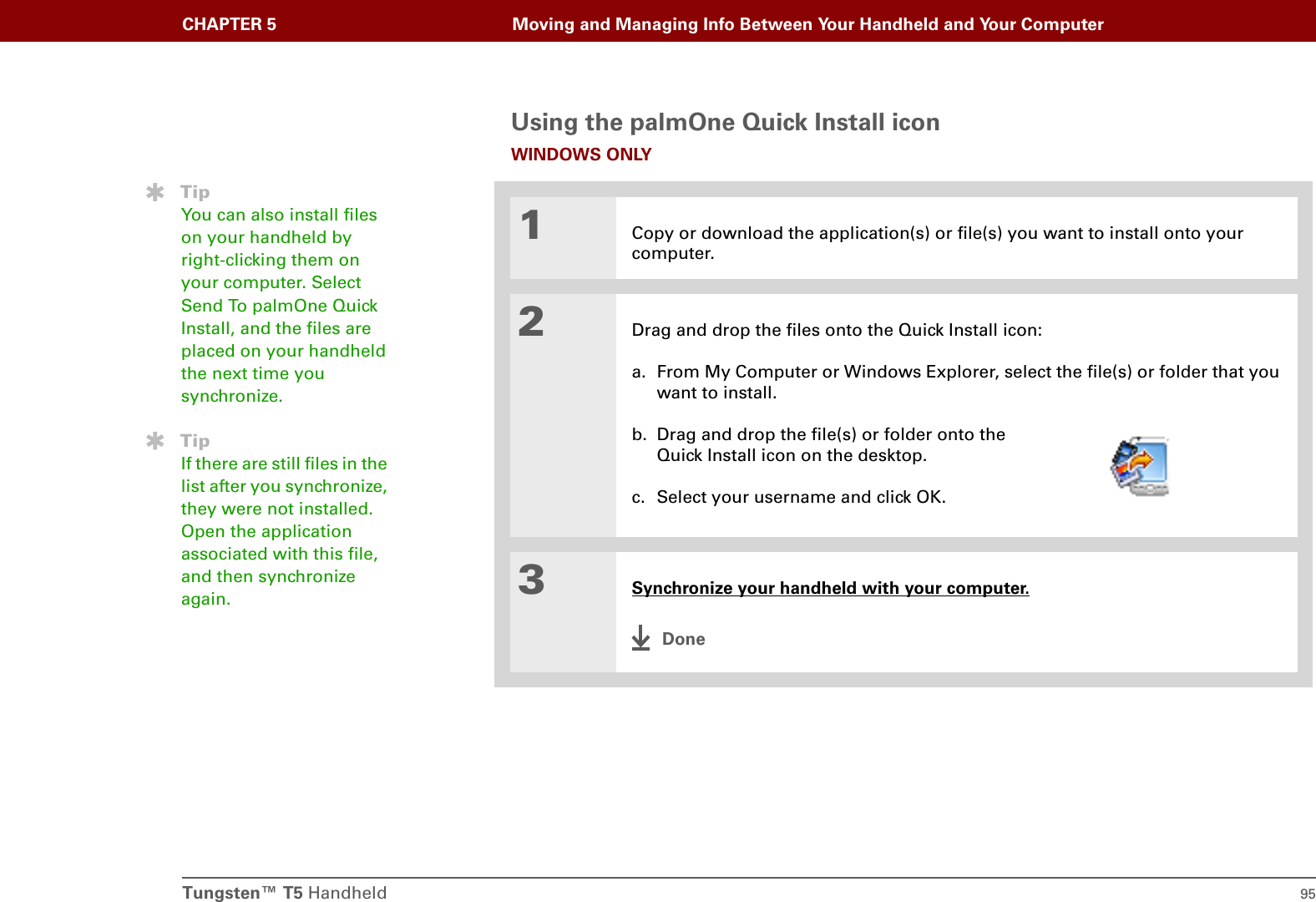The height and width of the screenshot is (902, 1316).
Task: Click sub-step a 'From My Computer' text
Action: [955, 382]
